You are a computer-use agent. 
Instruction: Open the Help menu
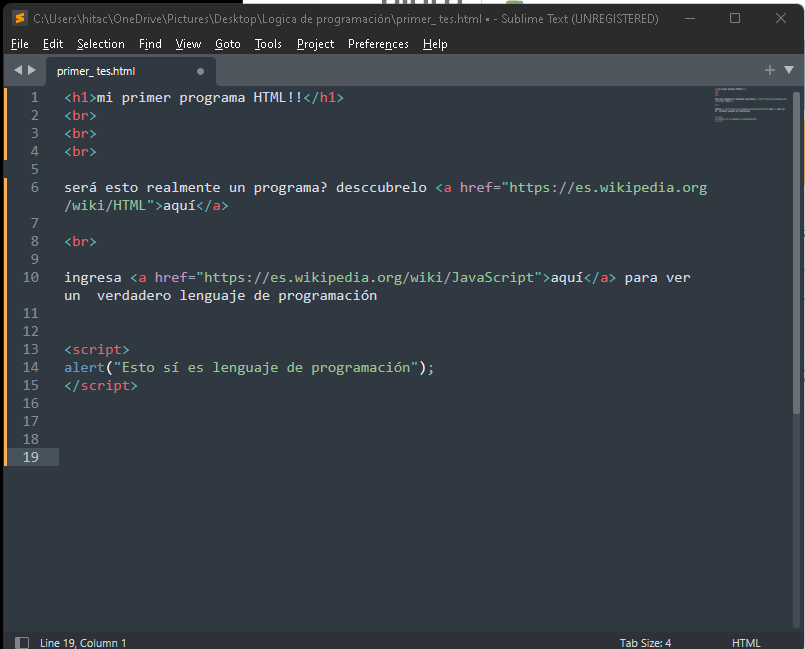(435, 44)
